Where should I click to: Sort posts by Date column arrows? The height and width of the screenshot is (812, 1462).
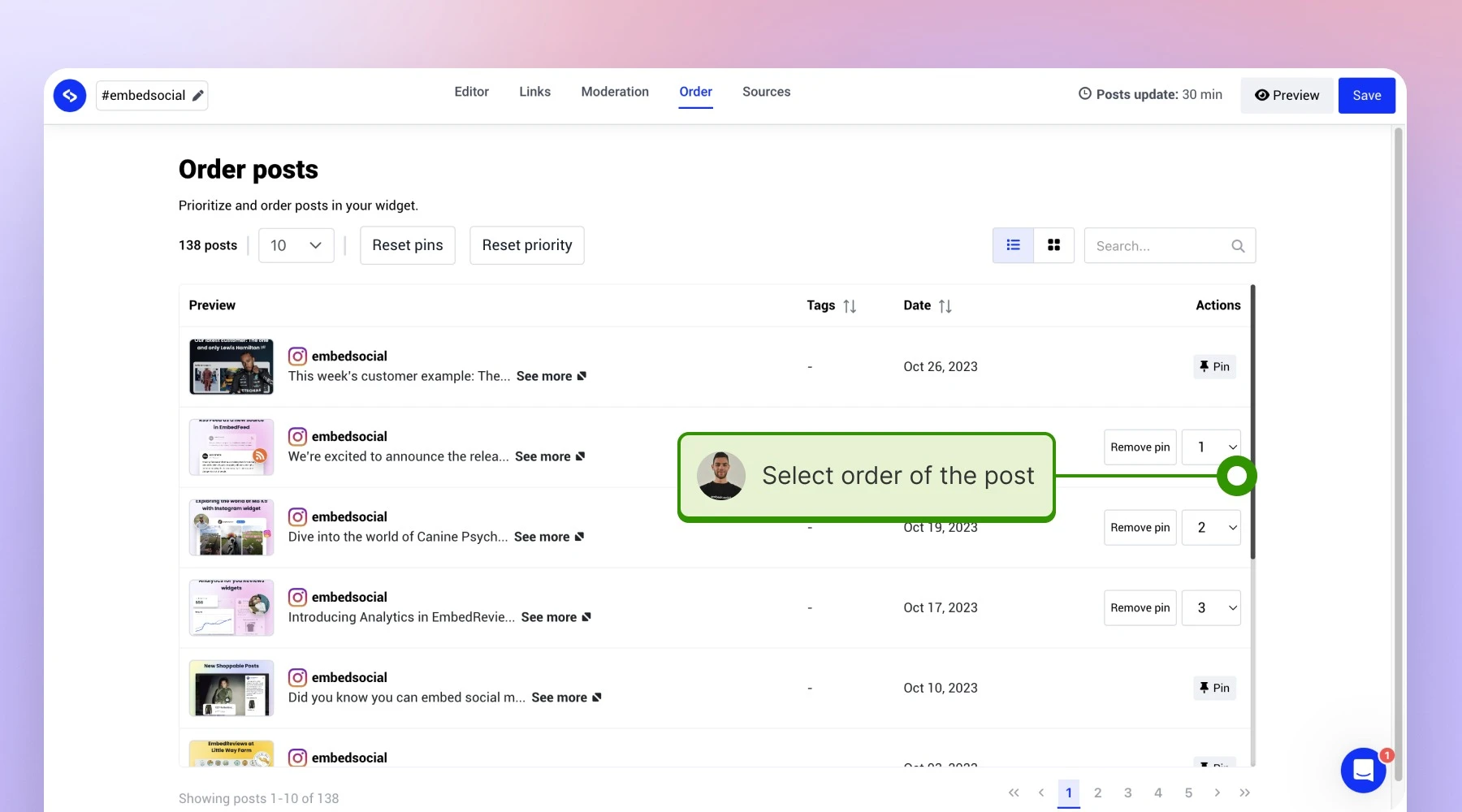coord(945,306)
